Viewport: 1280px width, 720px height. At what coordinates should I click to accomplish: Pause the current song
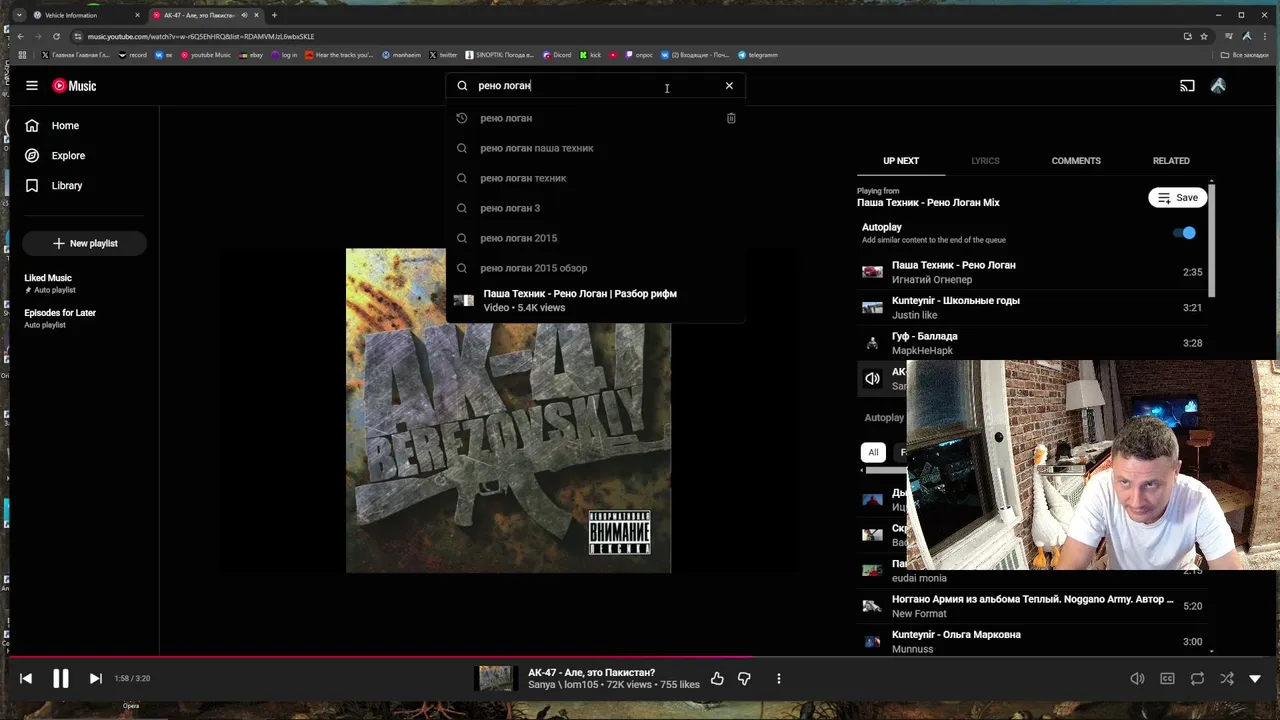[x=61, y=678]
